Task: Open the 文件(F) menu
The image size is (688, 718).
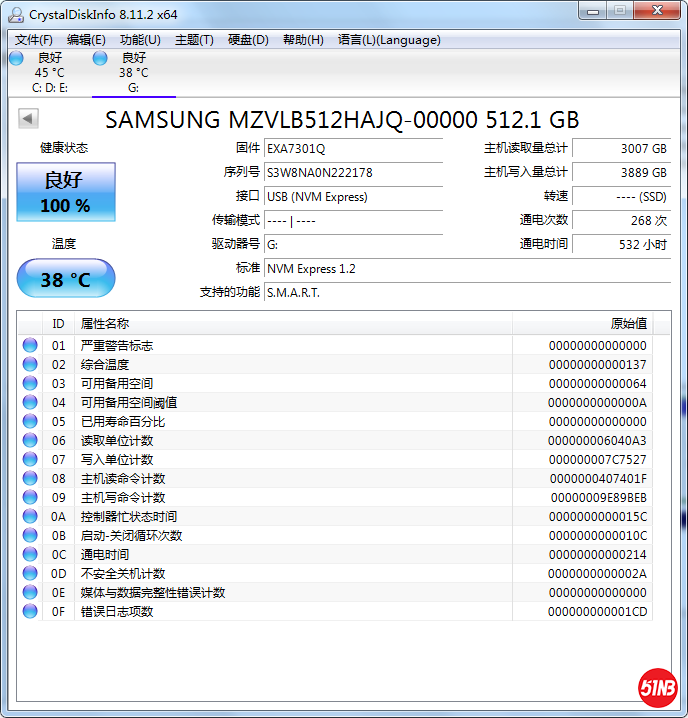Action: [x=34, y=40]
